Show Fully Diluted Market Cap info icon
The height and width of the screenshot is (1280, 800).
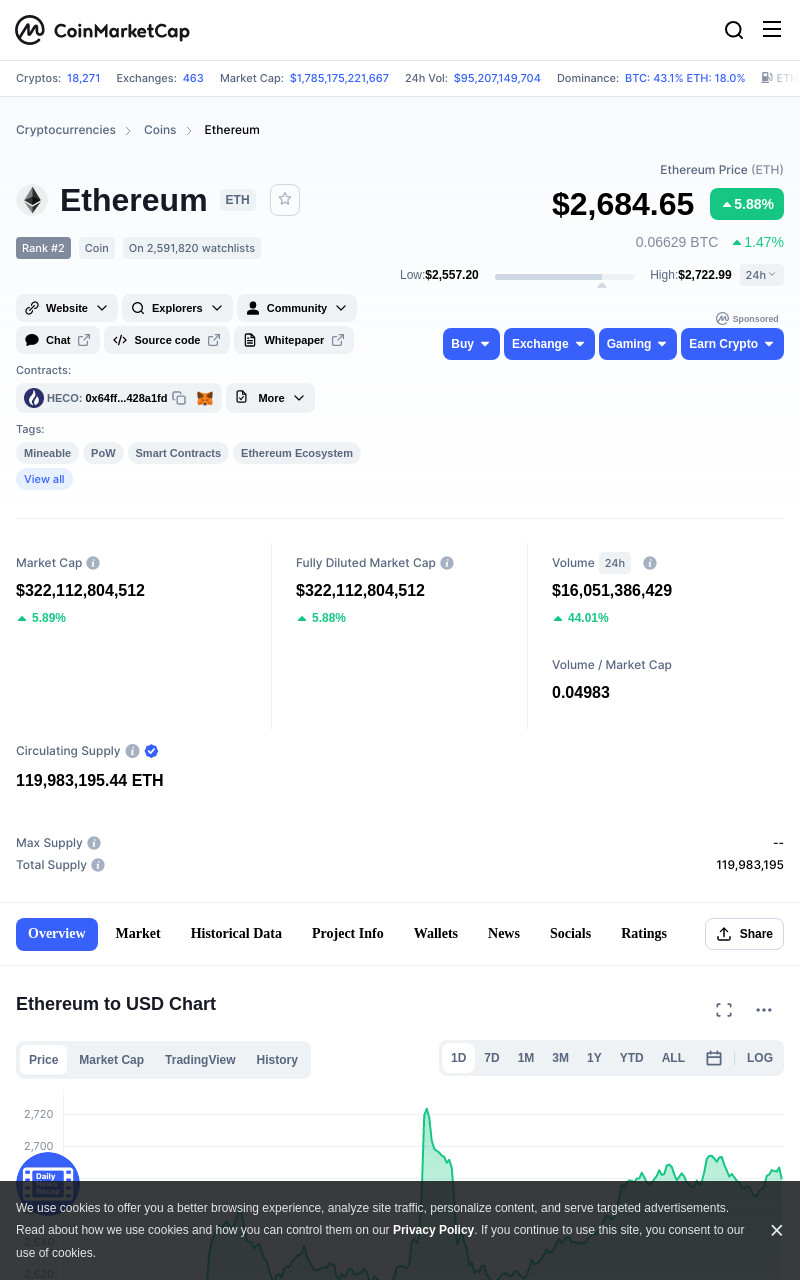447,563
